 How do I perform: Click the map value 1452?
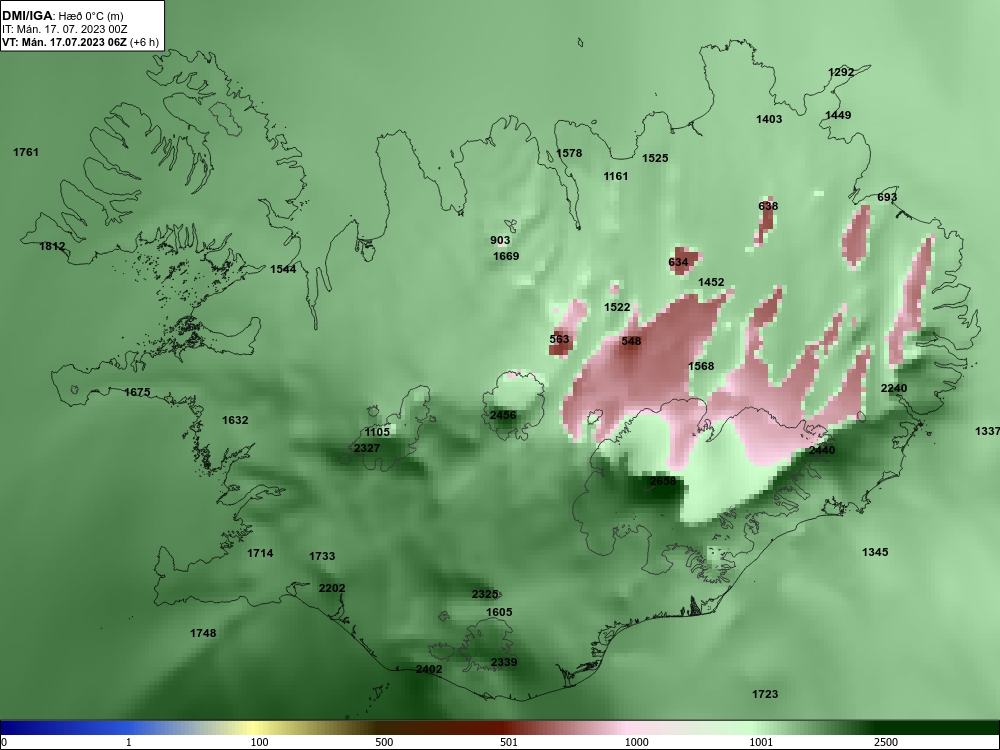712,282
